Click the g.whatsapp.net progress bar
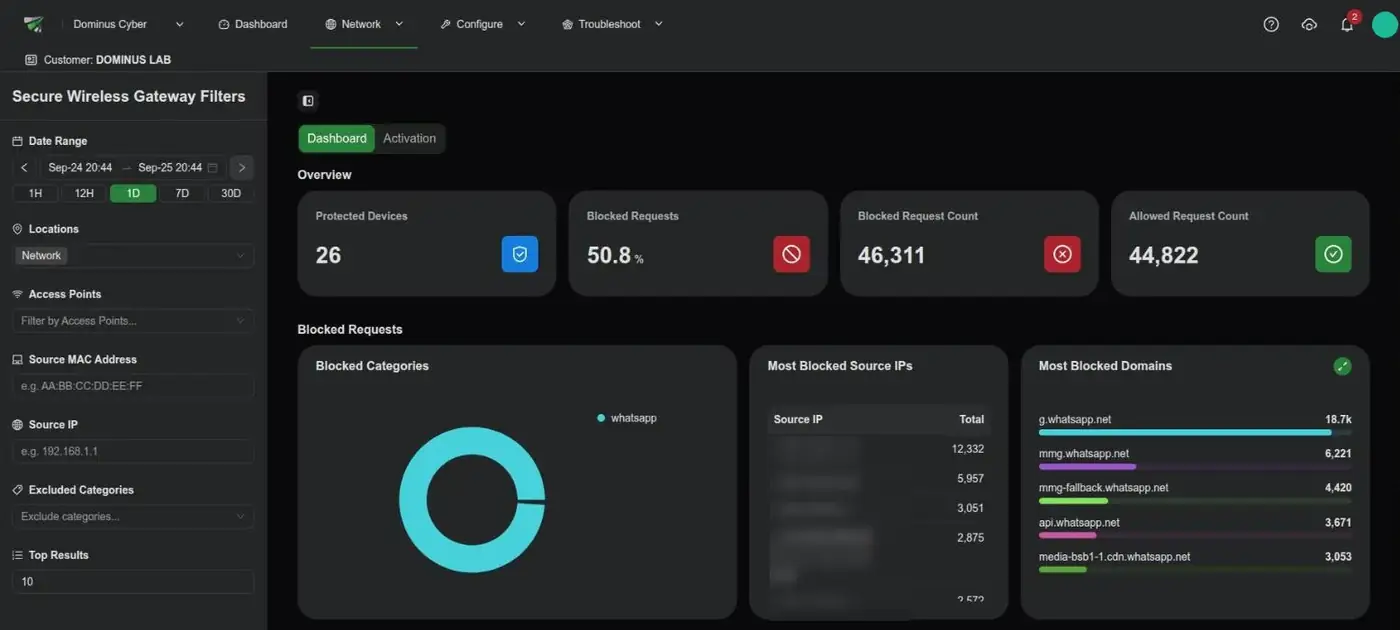1400x630 pixels. click(x=1195, y=432)
